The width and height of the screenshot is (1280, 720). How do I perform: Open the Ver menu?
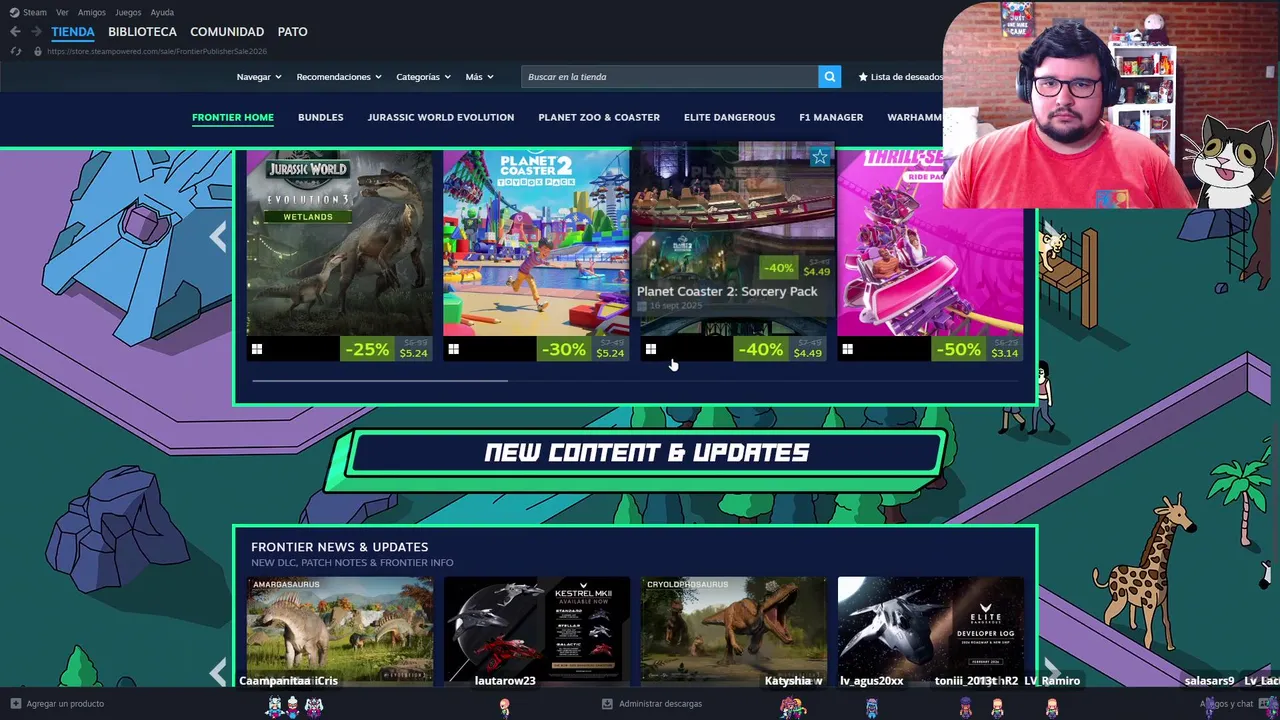coord(62,12)
